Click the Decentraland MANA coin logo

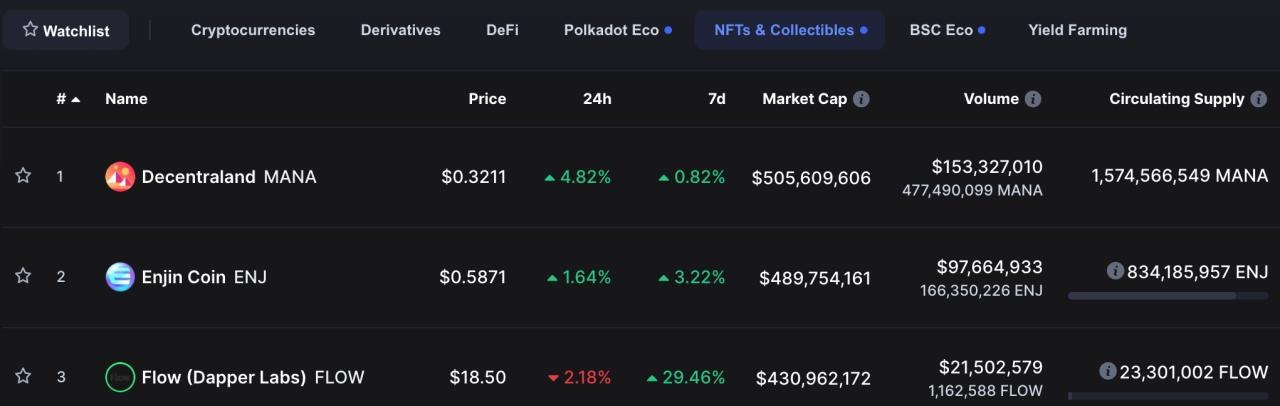(x=120, y=177)
